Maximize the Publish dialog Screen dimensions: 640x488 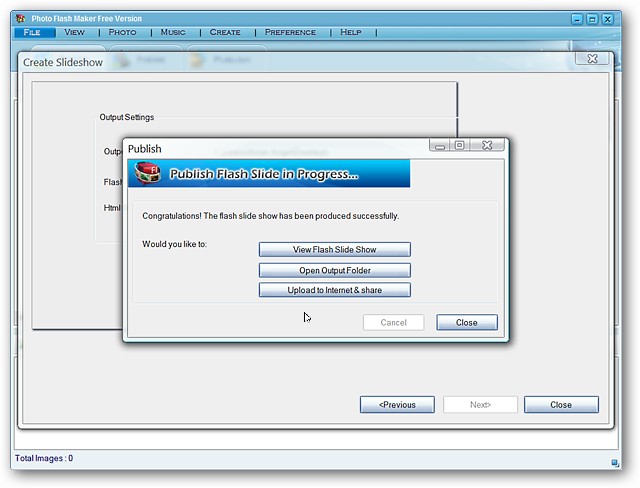coord(460,145)
